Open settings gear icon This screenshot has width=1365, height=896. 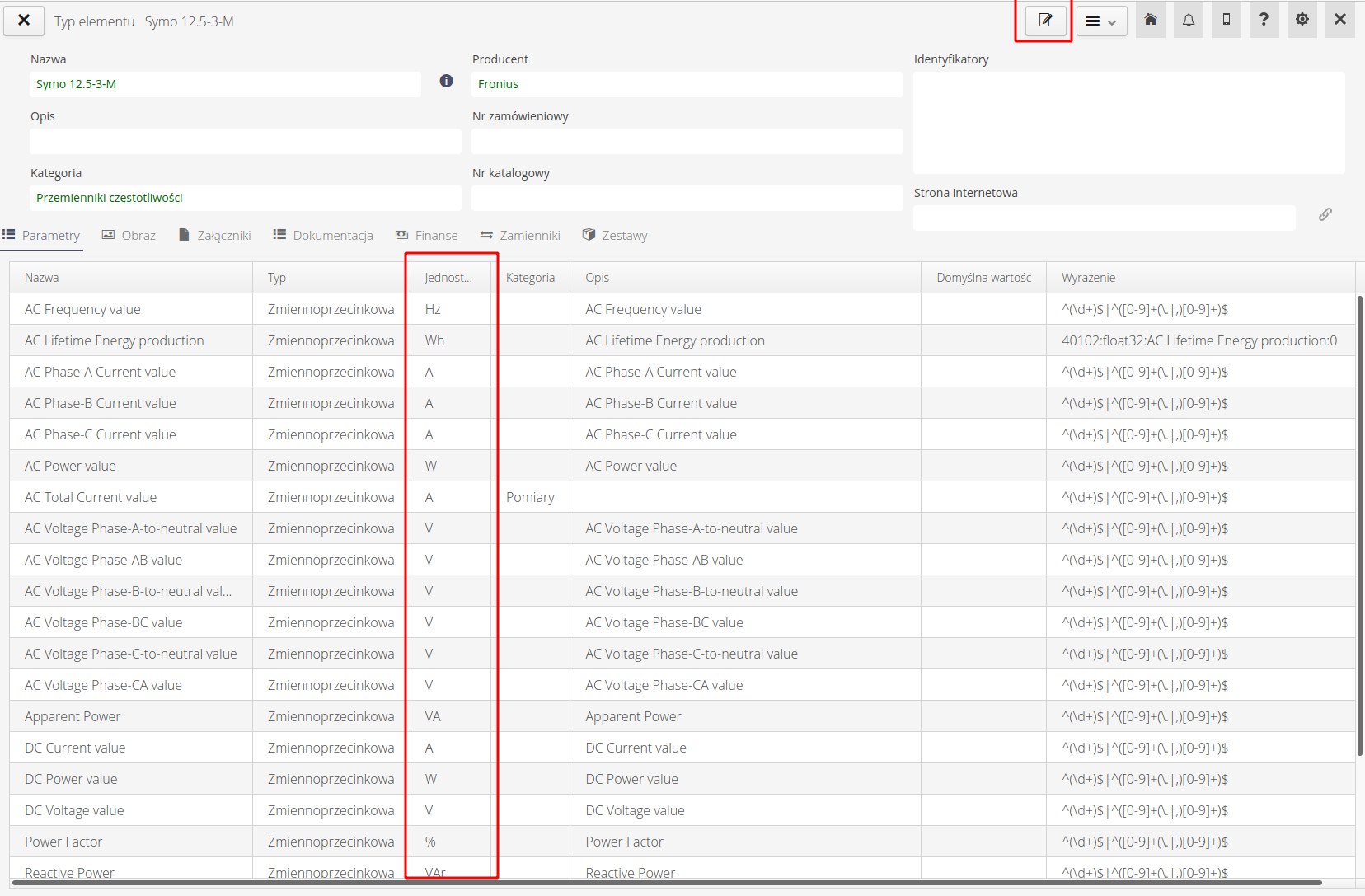pos(1302,21)
